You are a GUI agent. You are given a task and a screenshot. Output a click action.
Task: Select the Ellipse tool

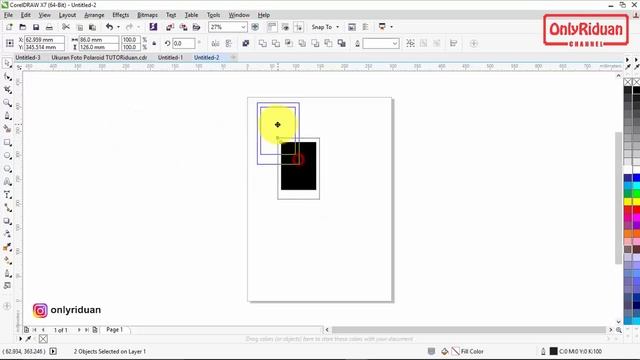[7, 156]
